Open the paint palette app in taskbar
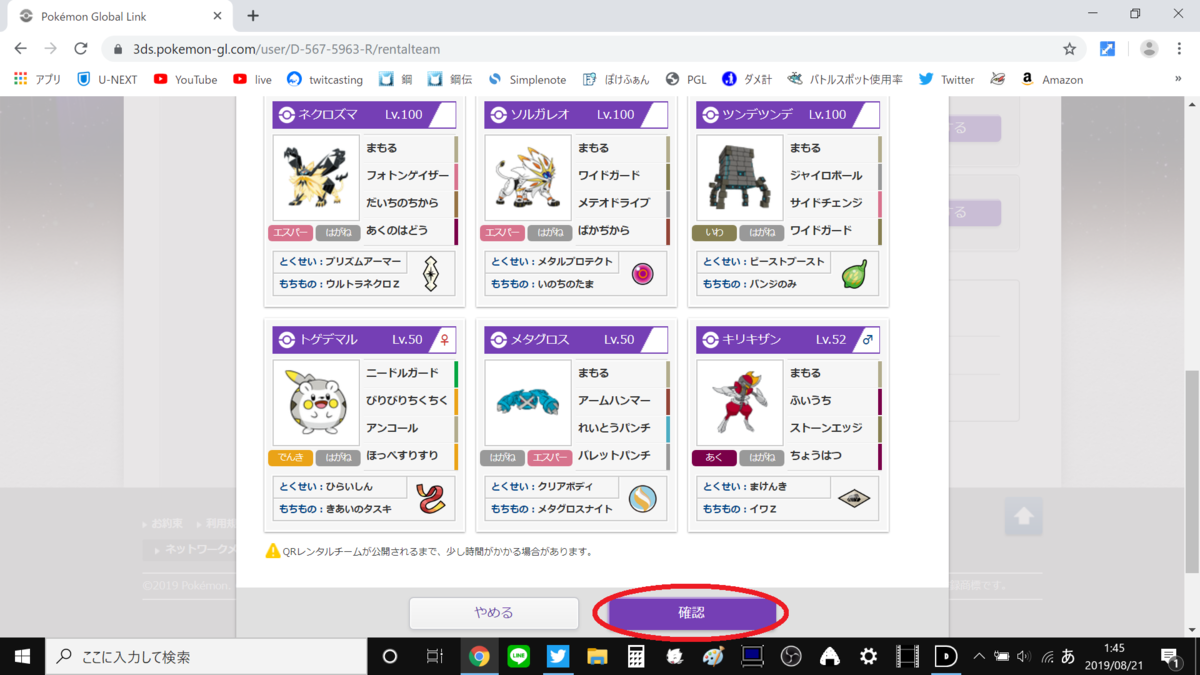Screen dimensions: 1200x675 (x=713, y=656)
